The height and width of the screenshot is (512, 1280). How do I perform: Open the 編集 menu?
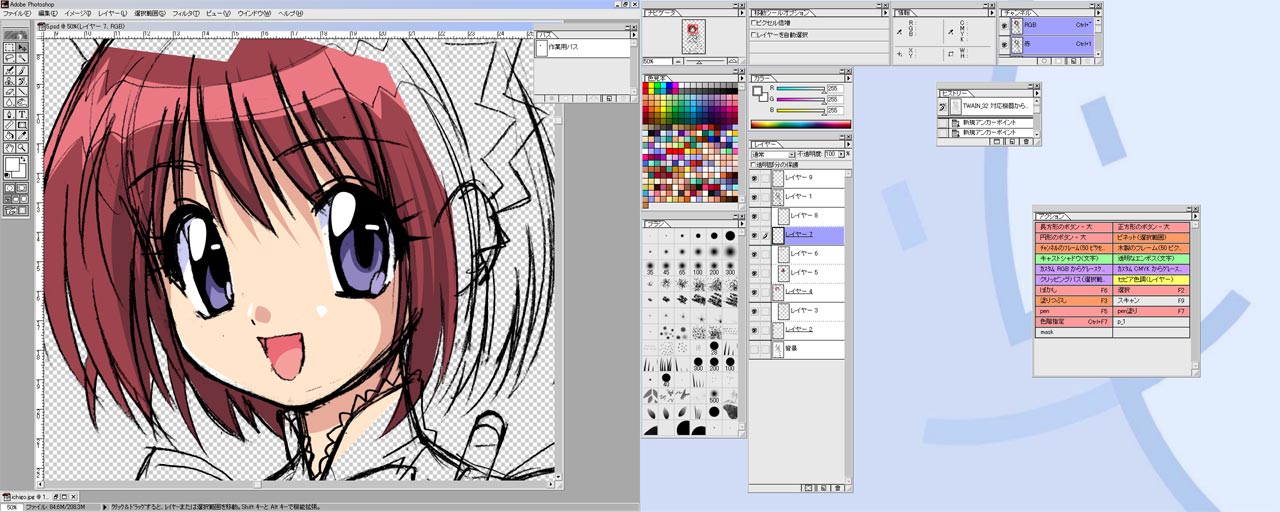(x=48, y=14)
